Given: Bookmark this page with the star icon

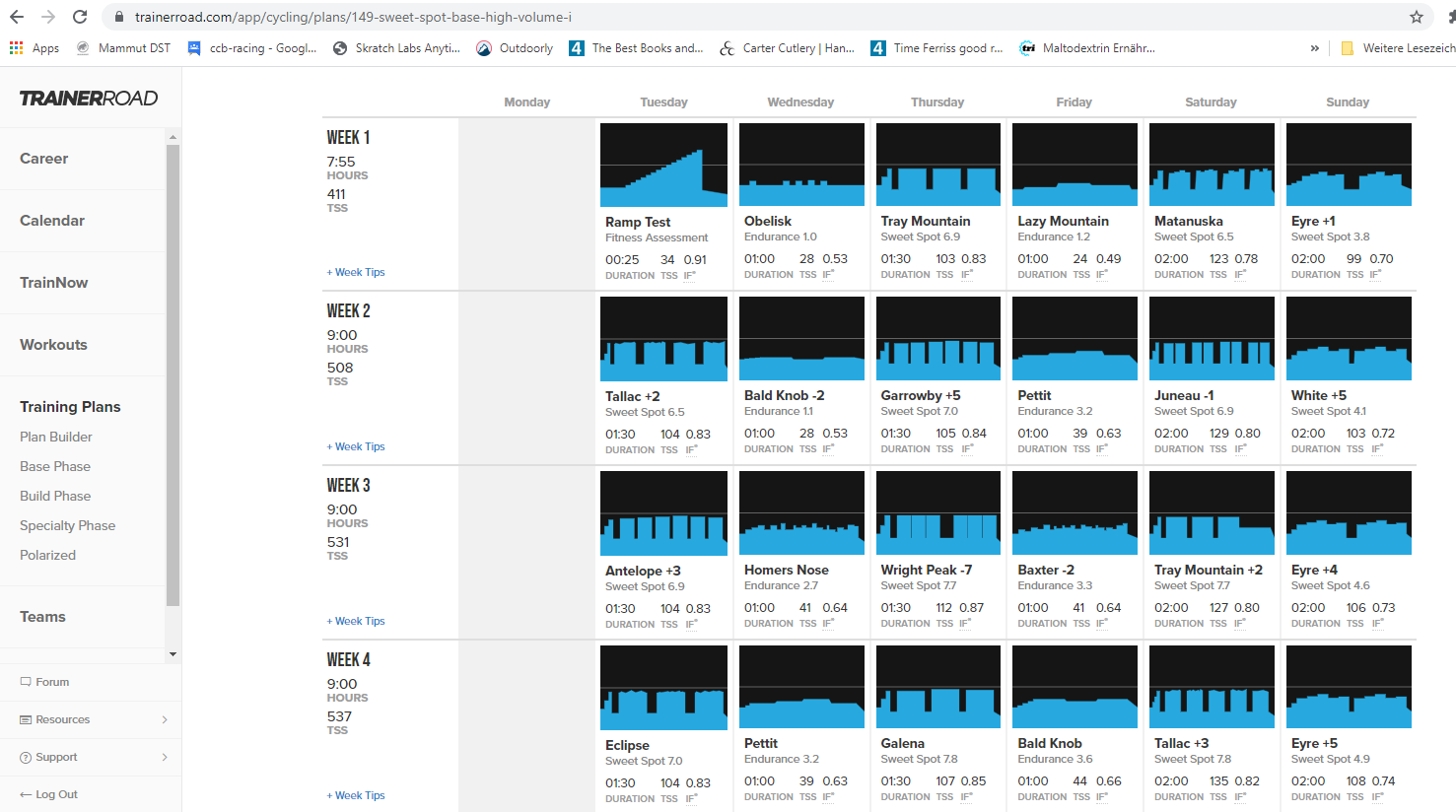Looking at the screenshot, I should tap(1417, 17).
